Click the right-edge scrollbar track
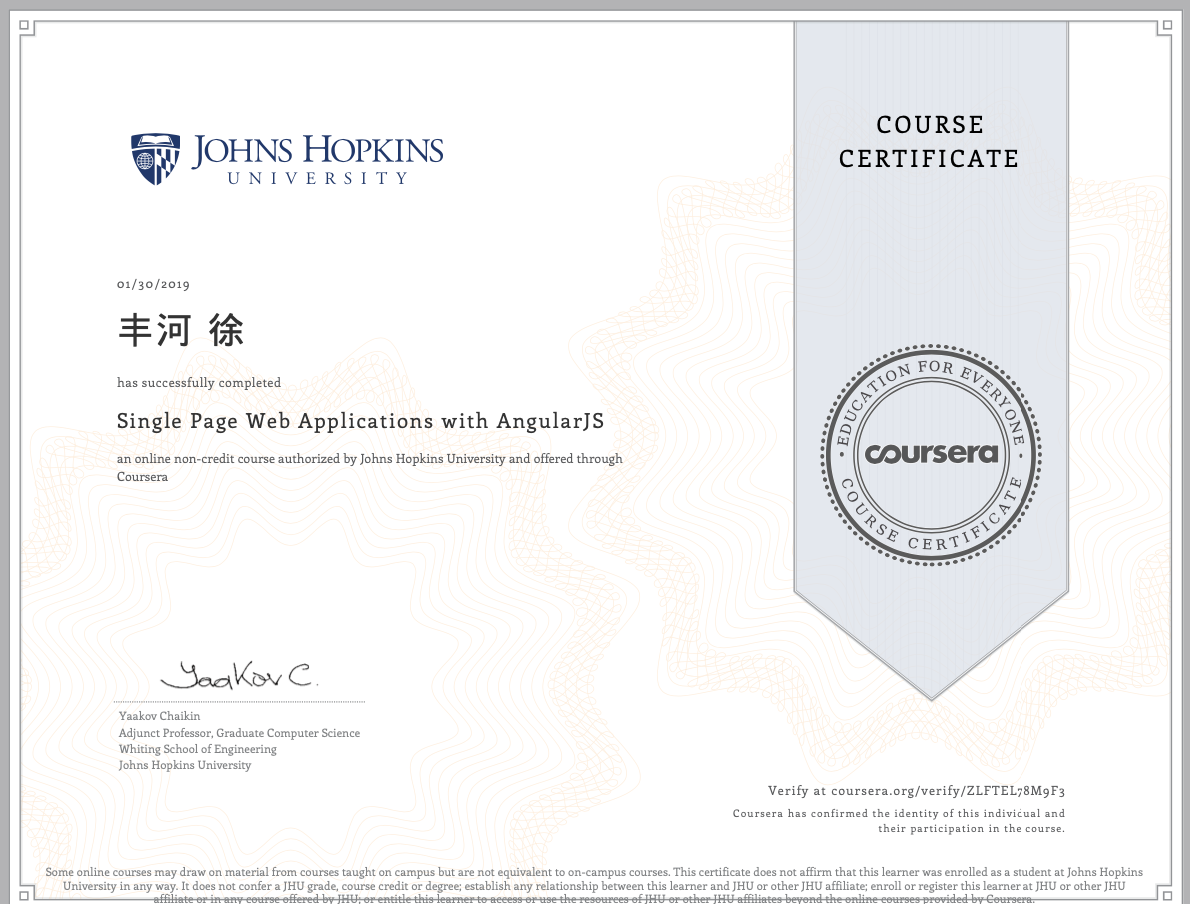Image resolution: width=1190 pixels, height=904 pixels. tap(1184, 450)
